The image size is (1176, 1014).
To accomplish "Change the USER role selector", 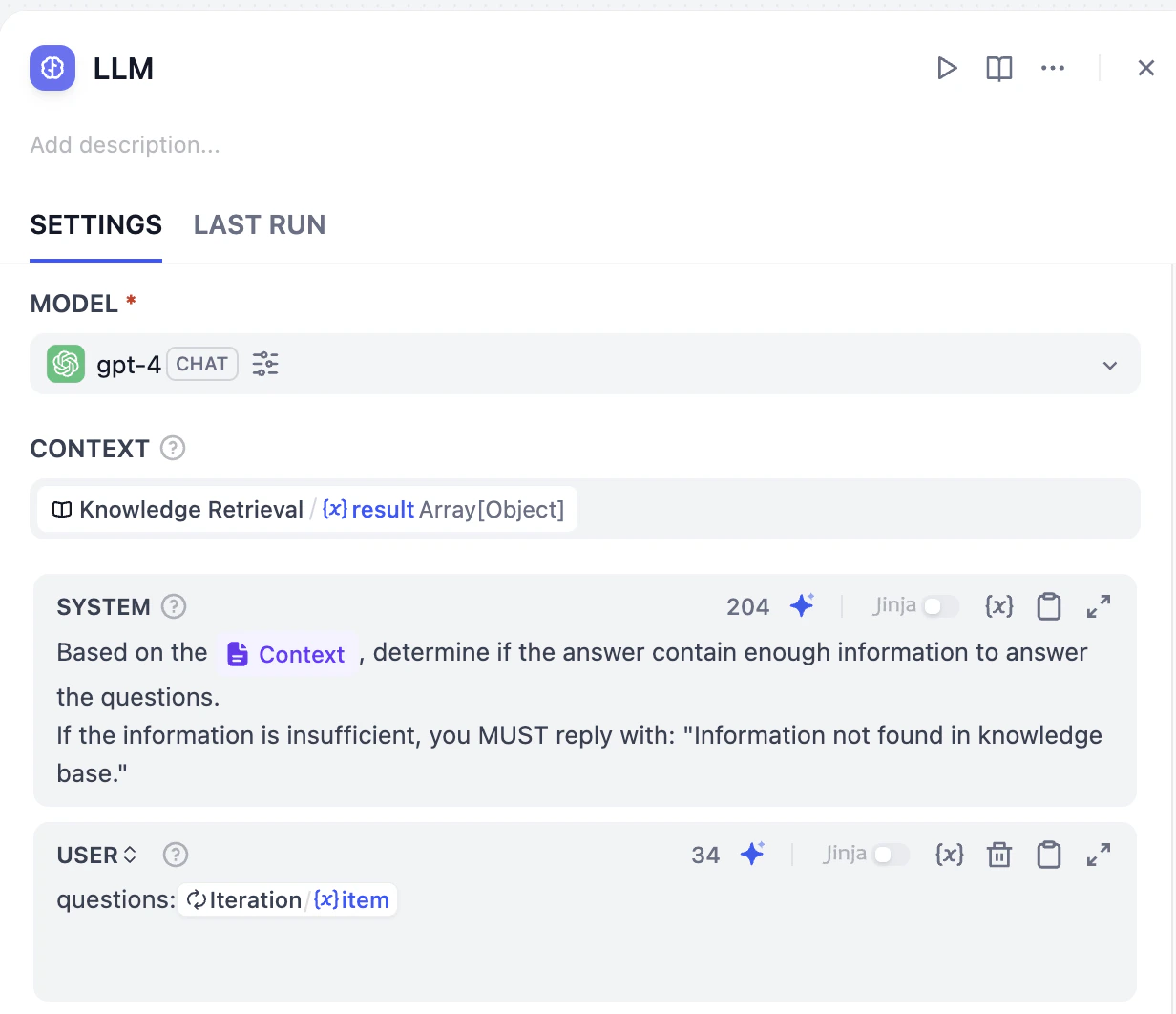I will click(96, 855).
